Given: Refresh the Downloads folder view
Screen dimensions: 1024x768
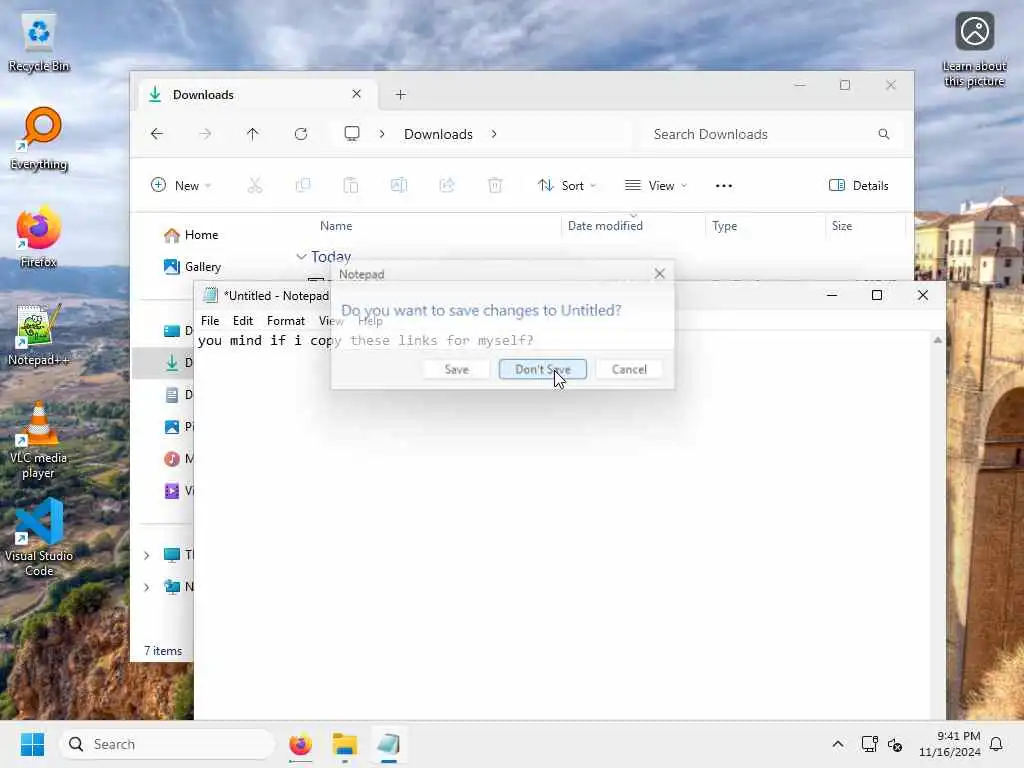Looking at the screenshot, I should pyautogui.click(x=301, y=134).
